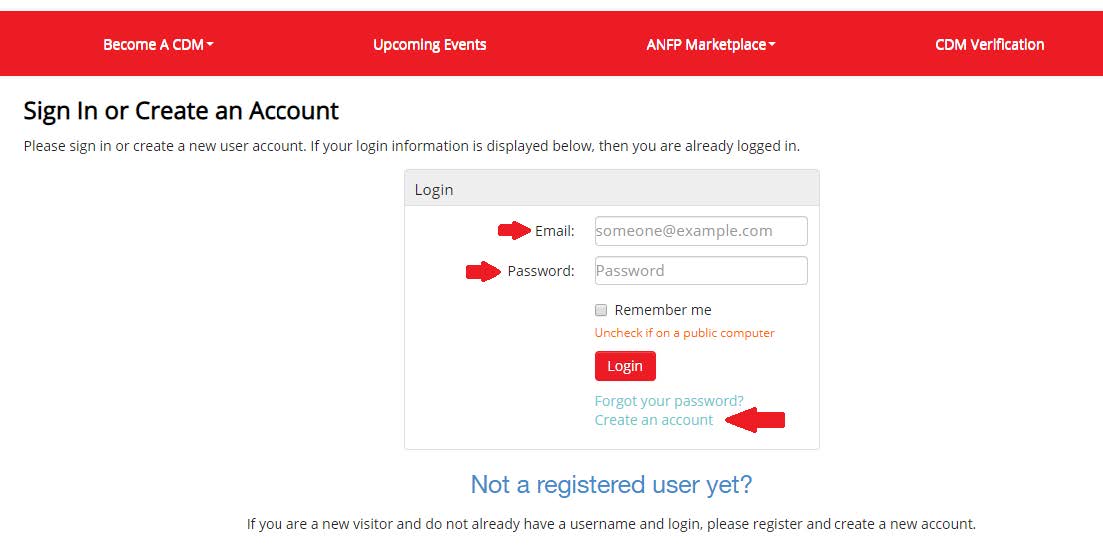Click into the Password field

click(700, 271)
